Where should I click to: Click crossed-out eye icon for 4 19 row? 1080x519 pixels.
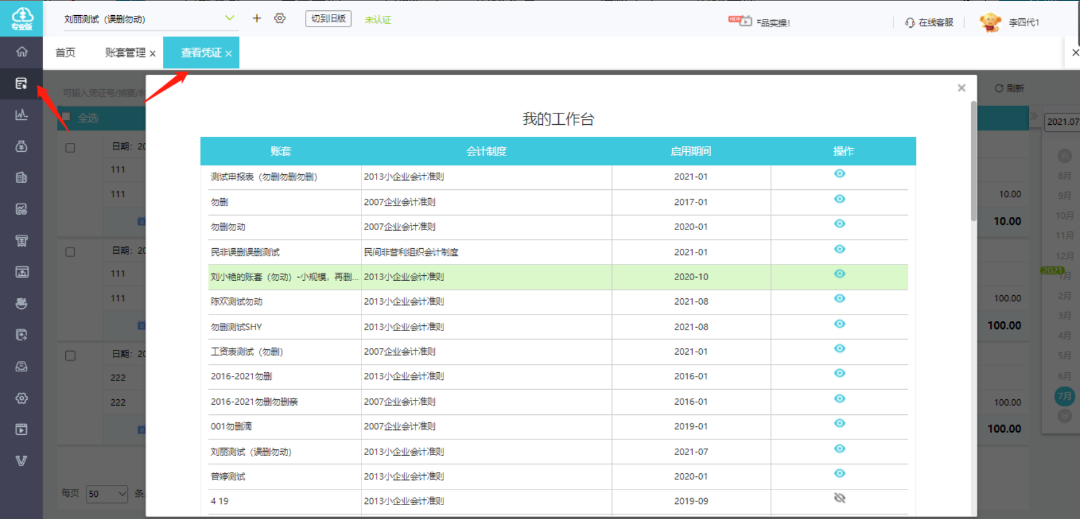[x=839, y=498]
